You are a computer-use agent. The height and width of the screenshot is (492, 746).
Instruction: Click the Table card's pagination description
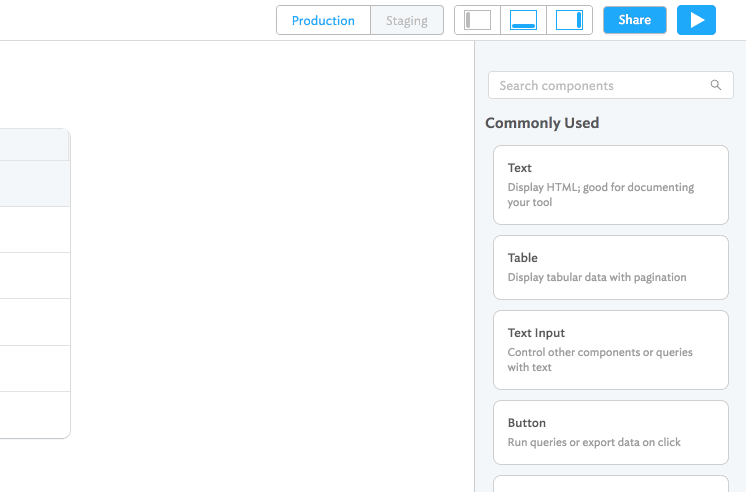[597, 277]
